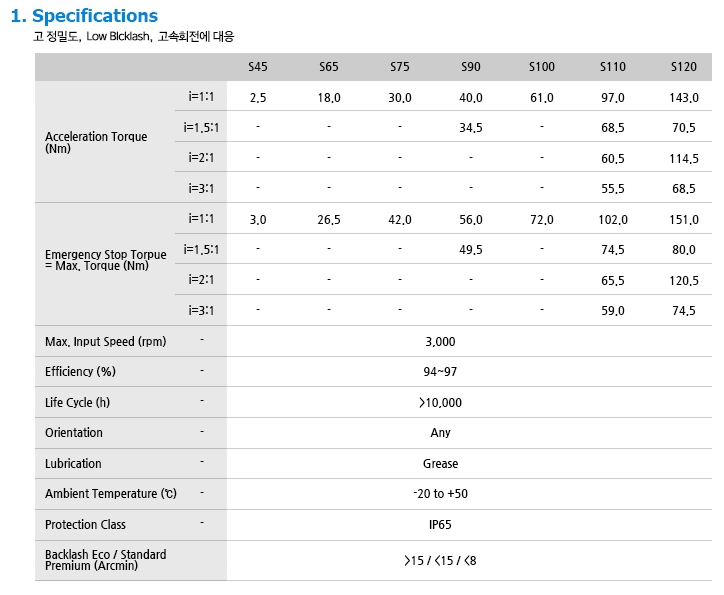The width and height of the screenshot is (724, 595).
Task: Click the backlash value >15 / <15 / <8
Action: (x=440, y=561)
